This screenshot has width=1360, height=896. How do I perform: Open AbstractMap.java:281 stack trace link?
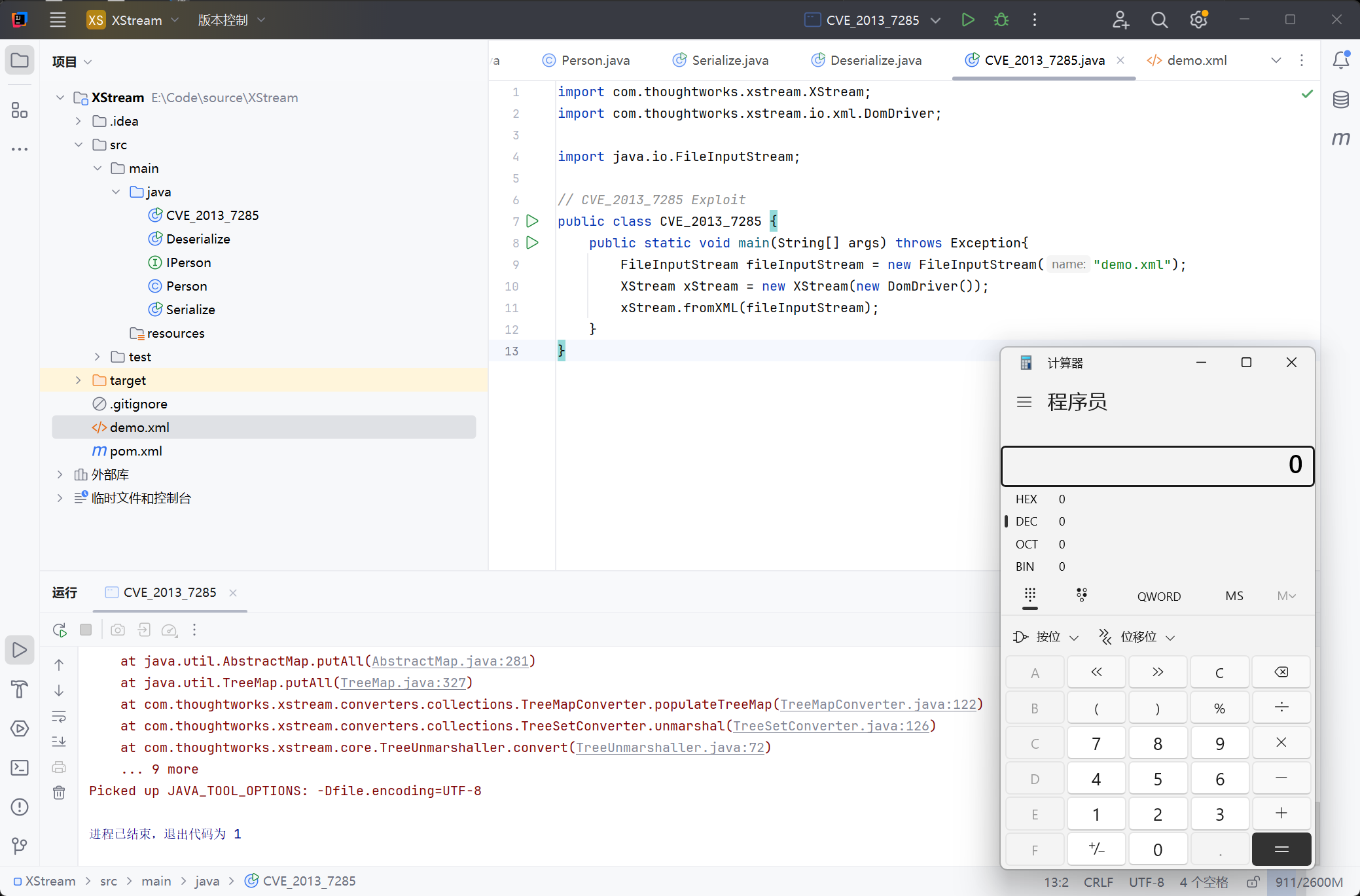450,661
